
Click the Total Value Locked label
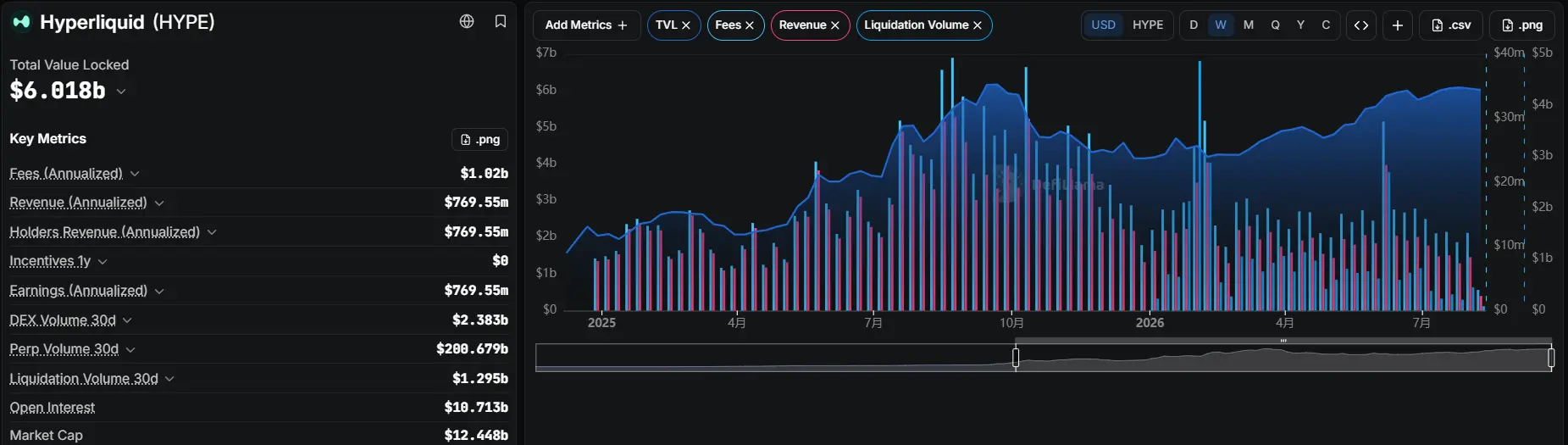69,65
